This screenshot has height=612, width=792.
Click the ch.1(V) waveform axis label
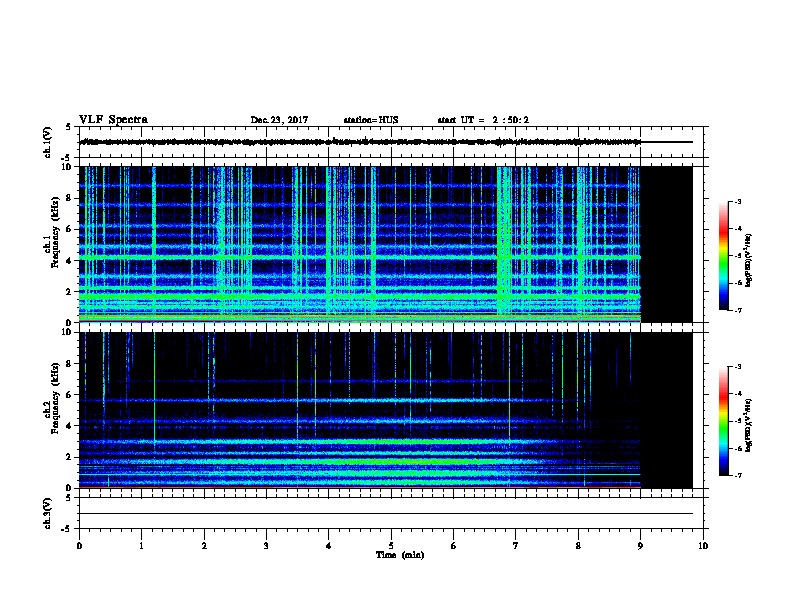tap(48, 142)
